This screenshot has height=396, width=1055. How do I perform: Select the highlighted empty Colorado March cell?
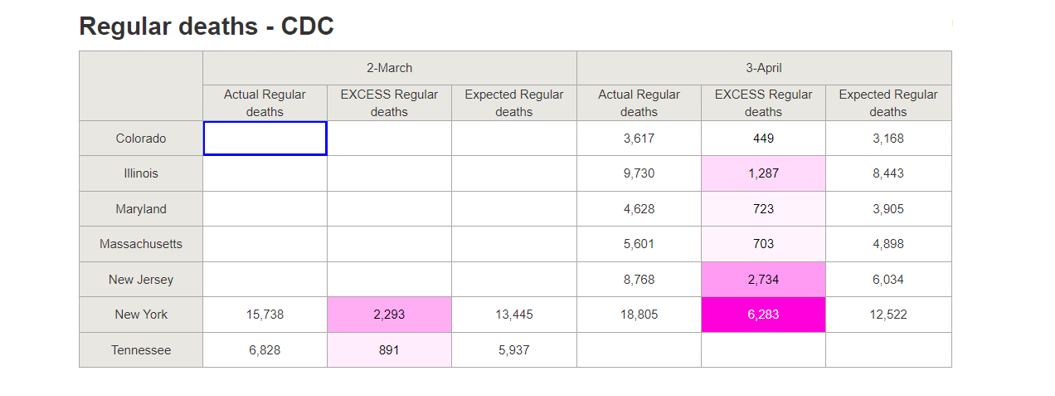tap(265, 138)
